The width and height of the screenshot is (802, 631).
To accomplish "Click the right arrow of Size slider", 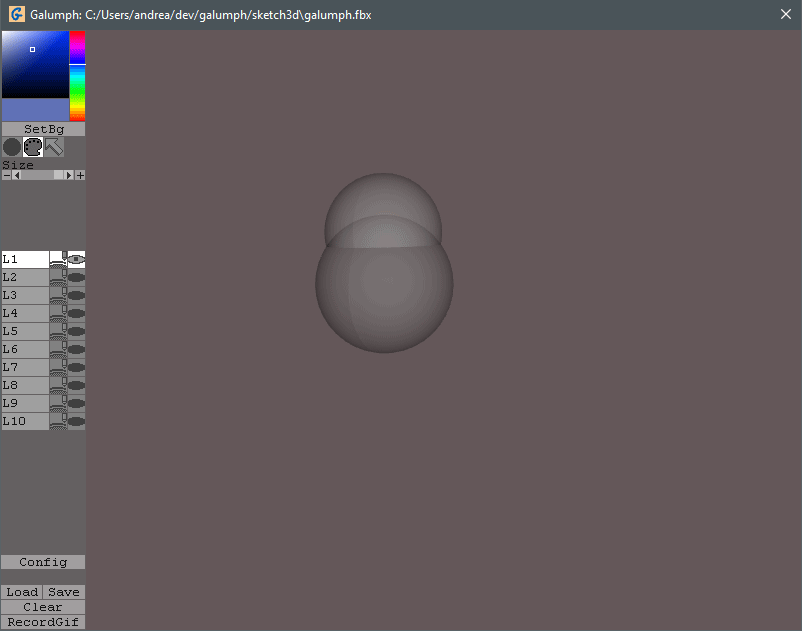I will [69, 175].
